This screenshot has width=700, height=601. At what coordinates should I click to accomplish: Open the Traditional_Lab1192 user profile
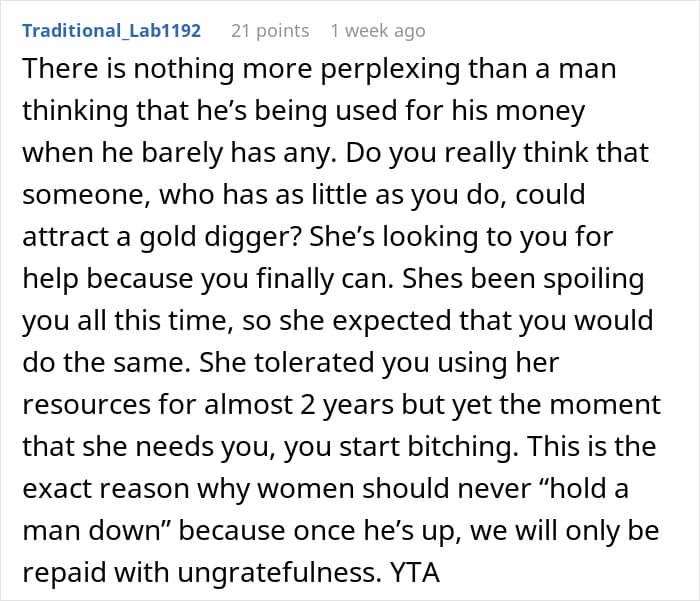click(112, 31)
